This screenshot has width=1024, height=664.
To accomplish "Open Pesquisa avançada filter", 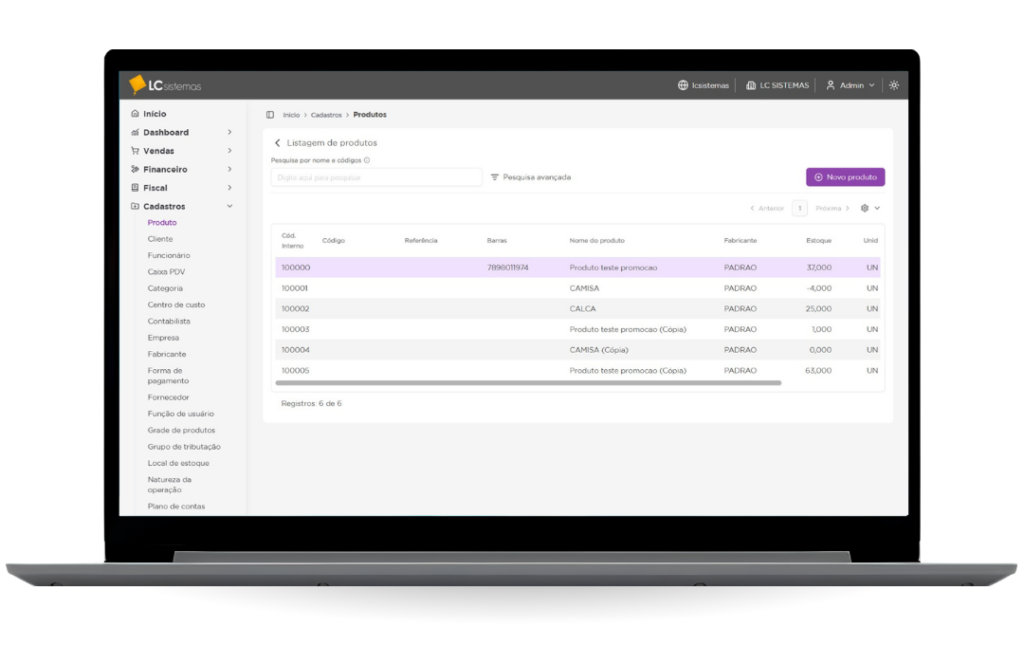I will click(531, 177).
